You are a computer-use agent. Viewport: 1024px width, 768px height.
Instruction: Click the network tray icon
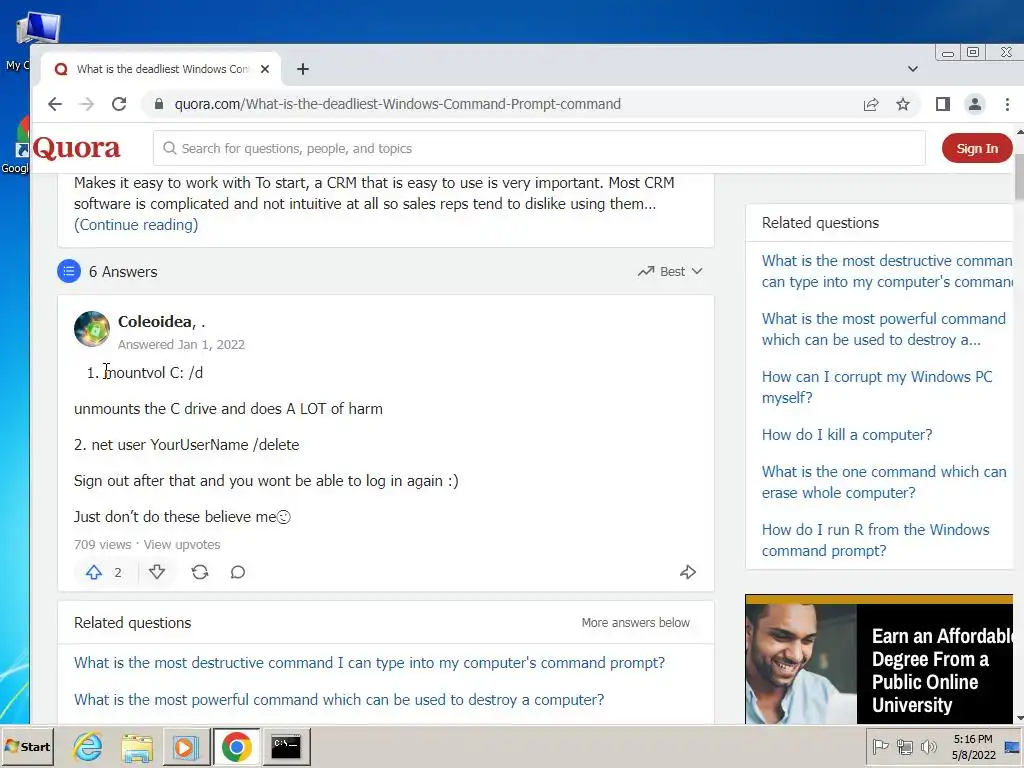tap(904, 746)
